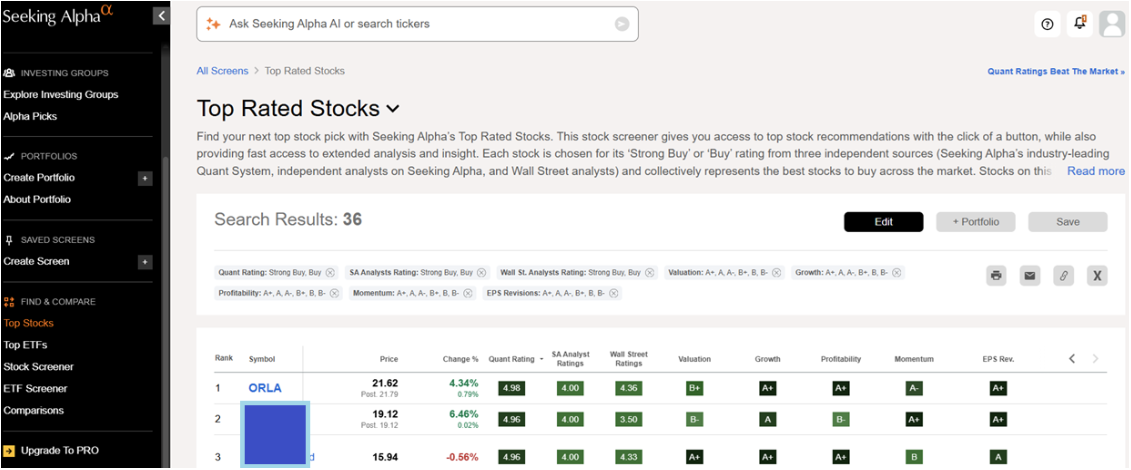Submit search with the arrow send icon

621,24
